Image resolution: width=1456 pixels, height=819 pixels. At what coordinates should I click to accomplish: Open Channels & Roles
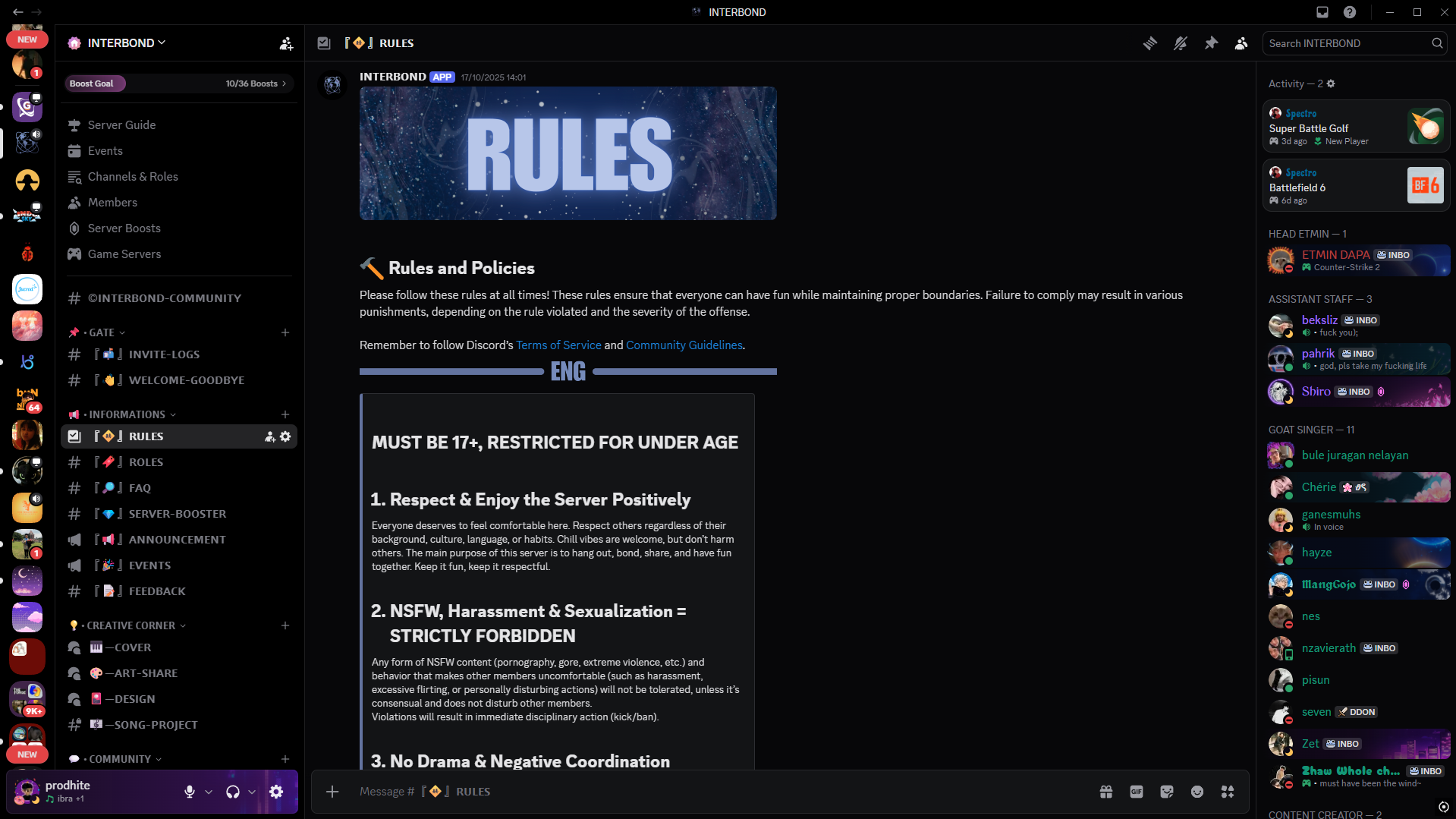[179, 177]
